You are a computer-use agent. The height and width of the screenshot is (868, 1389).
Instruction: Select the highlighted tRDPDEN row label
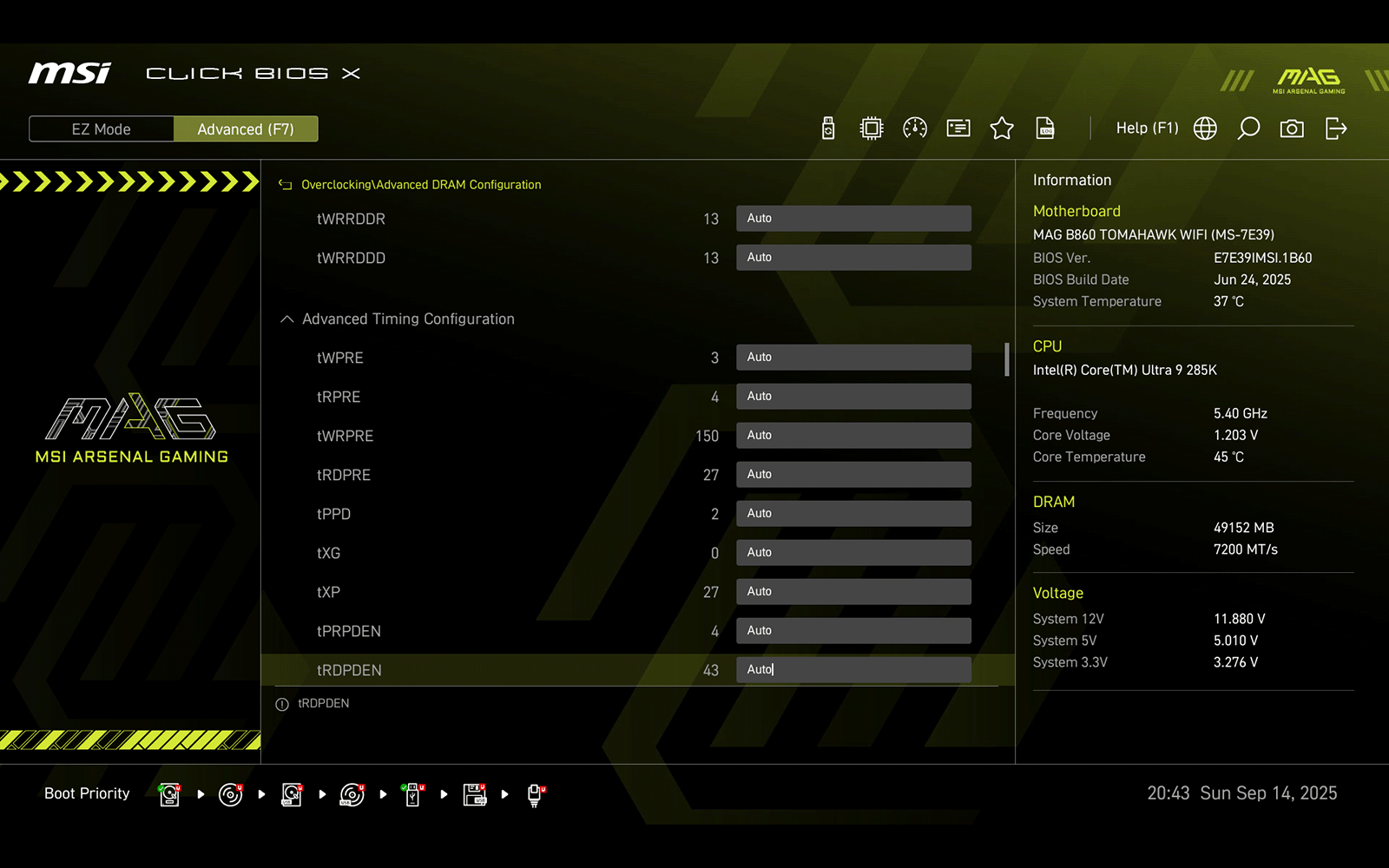[349, 671]
